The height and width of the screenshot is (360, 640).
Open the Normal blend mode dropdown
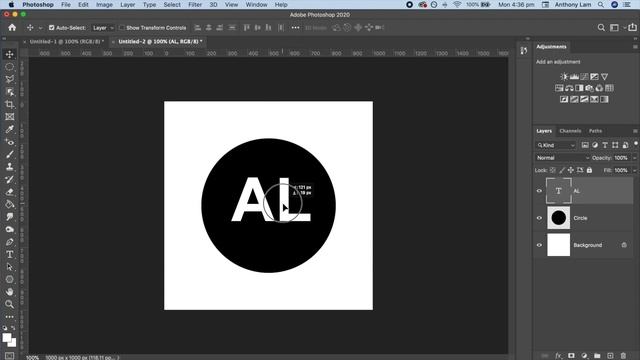click(x=562, y=158)
